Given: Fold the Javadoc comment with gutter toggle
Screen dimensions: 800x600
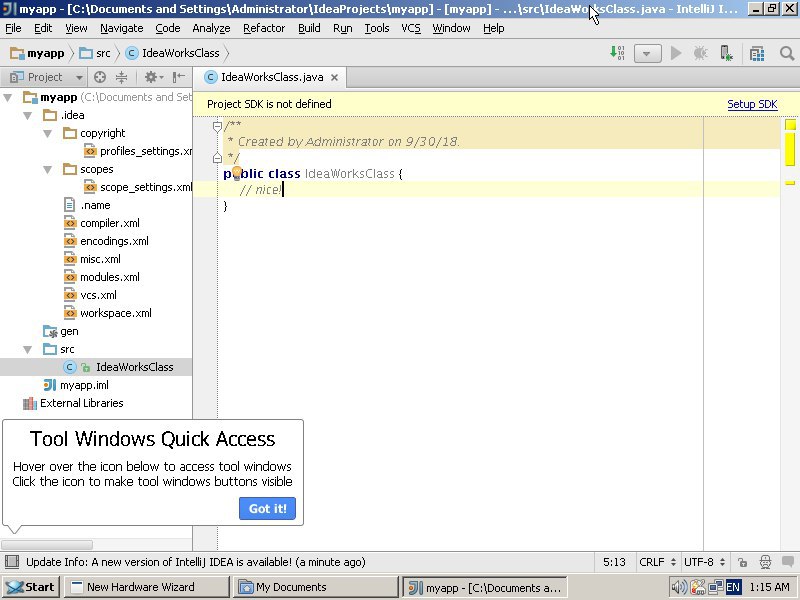Looking at the screenshot, I should coord(217,126).
